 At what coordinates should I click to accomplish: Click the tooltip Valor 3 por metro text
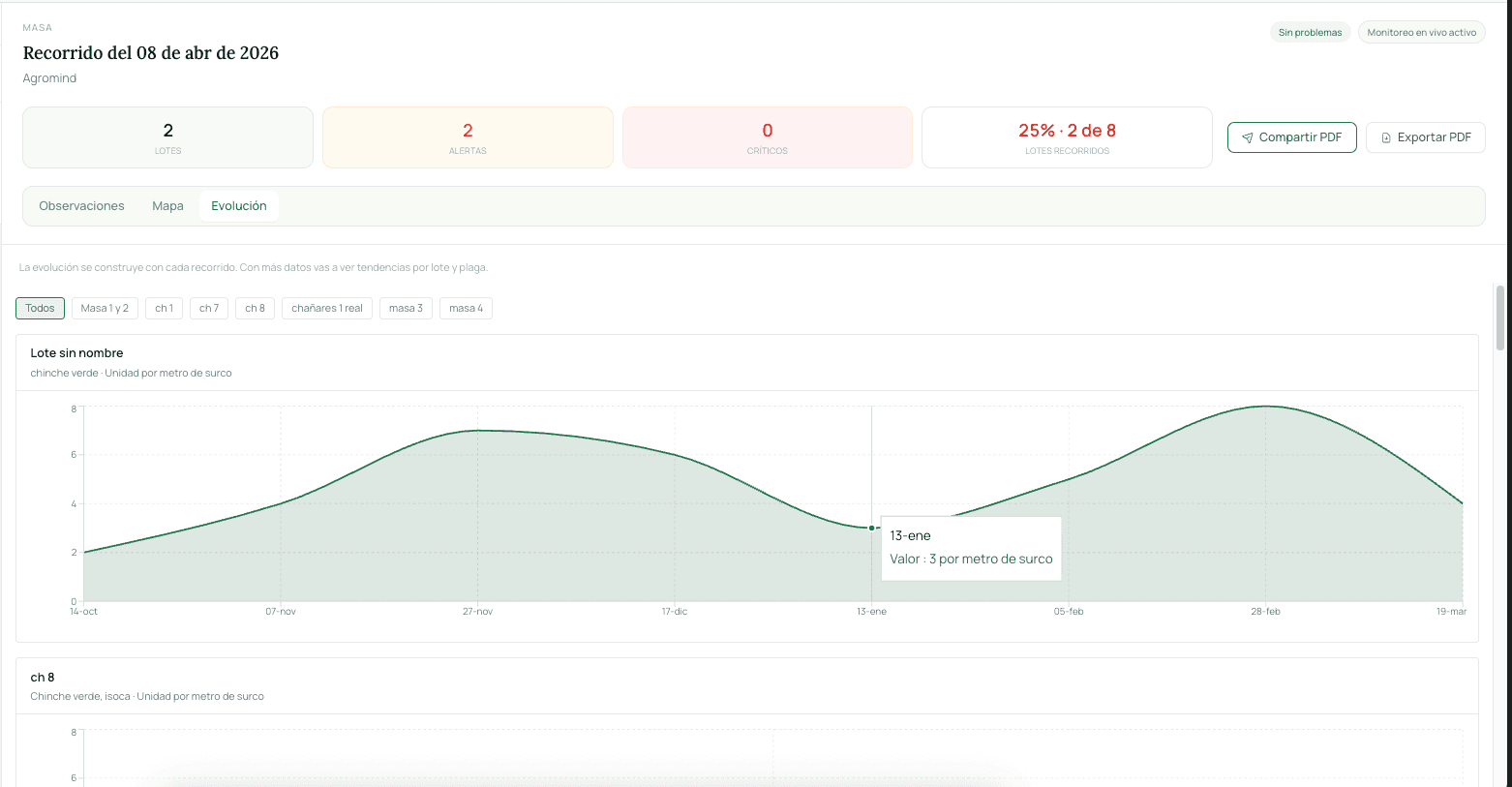pos(971,559)
